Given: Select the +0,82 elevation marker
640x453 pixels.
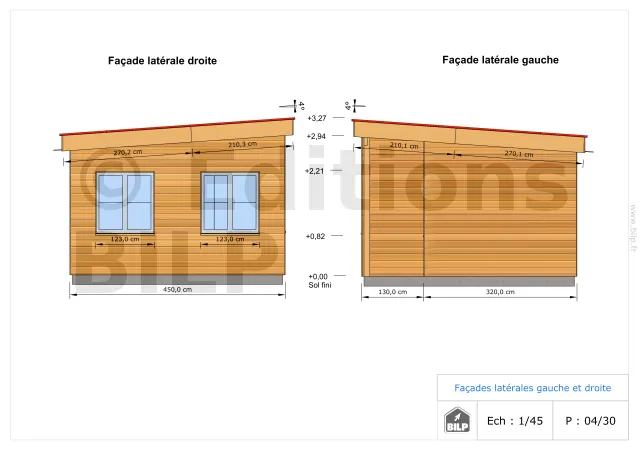Looking at the screenshot, I should click(317, 236).
